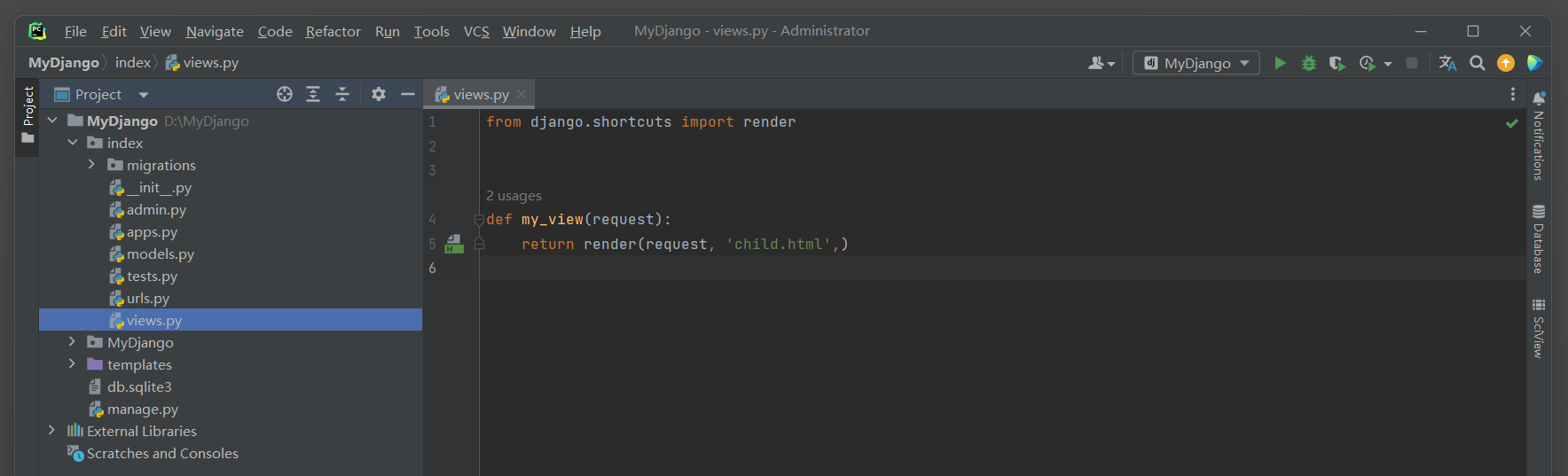Viewport: 1568px width, 476px height.
Task: Toggle the Project sidebar tab
Action: pos(27,115)
